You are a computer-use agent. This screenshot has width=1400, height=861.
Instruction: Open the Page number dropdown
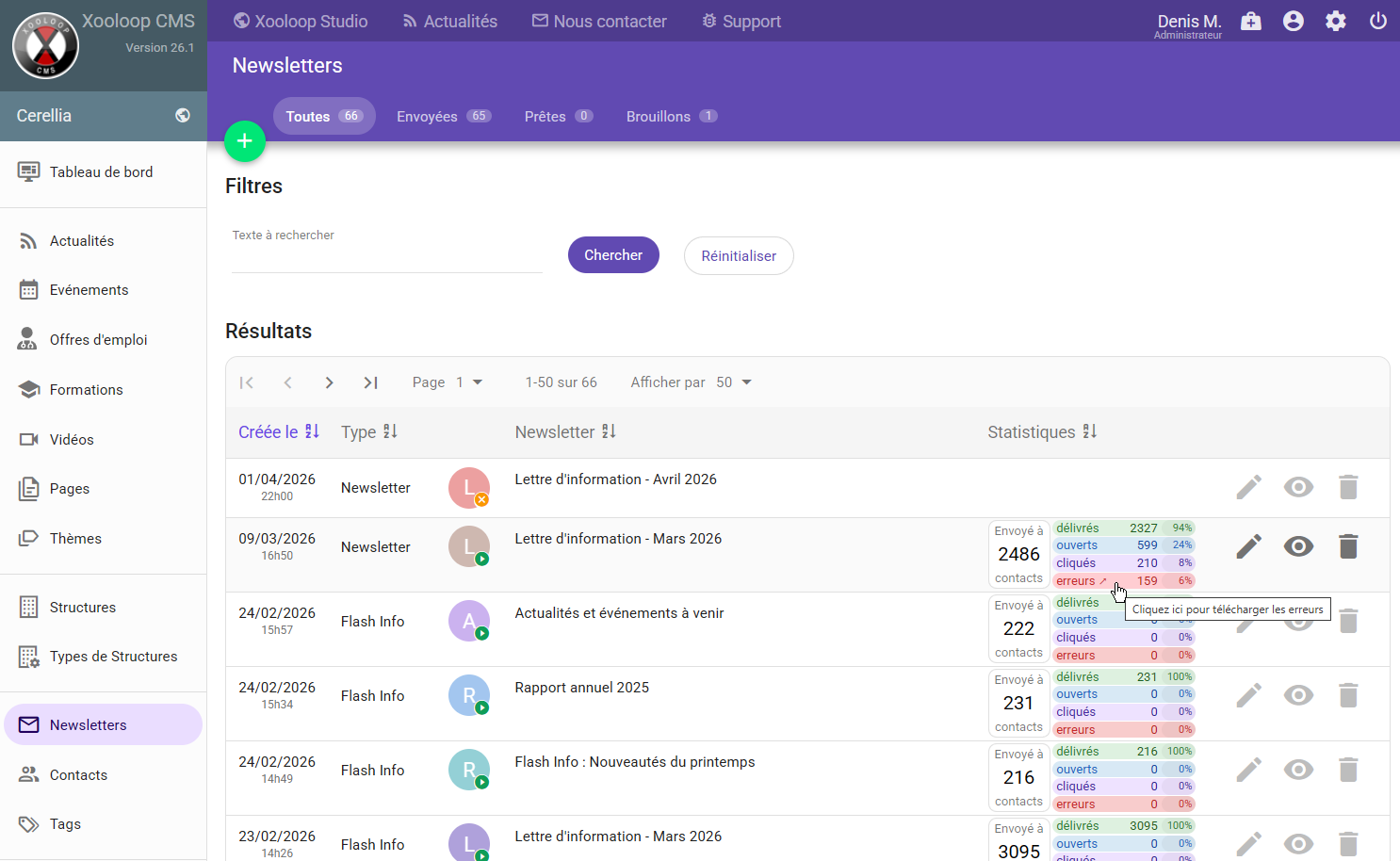point(468,382)
